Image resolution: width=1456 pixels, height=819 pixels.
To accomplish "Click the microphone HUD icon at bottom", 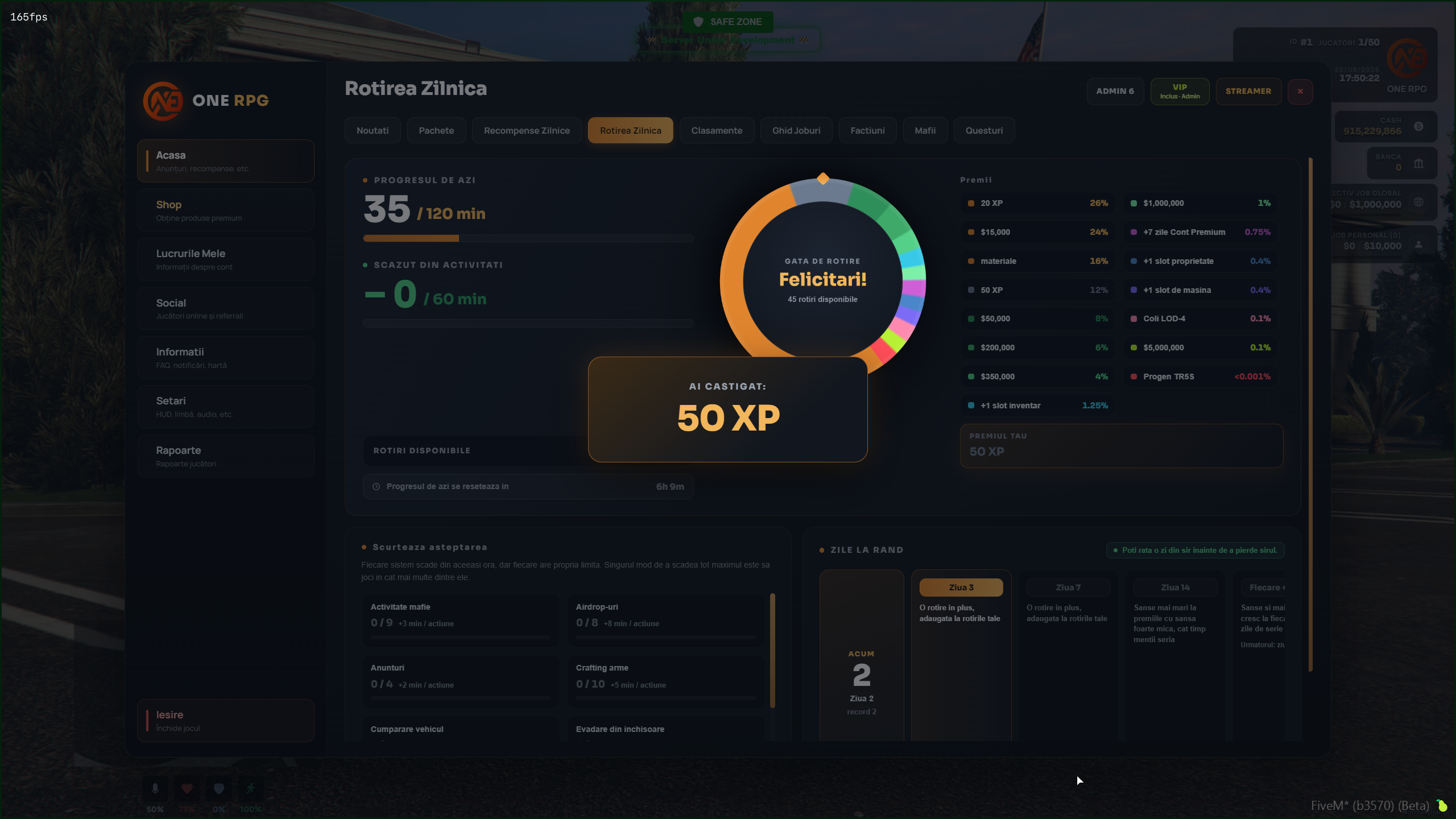I will (x=155, y=788).
